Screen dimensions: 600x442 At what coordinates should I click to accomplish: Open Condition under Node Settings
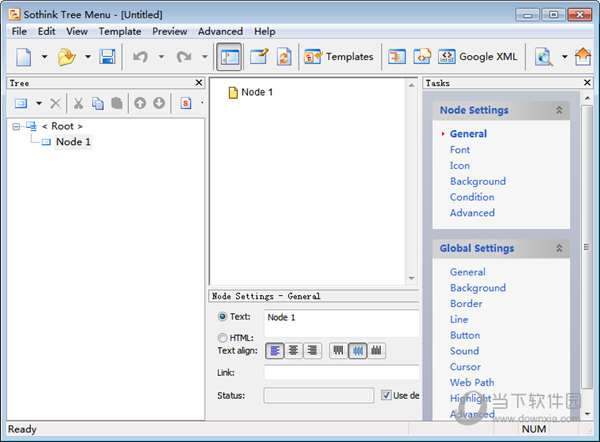tap(472, 197)
